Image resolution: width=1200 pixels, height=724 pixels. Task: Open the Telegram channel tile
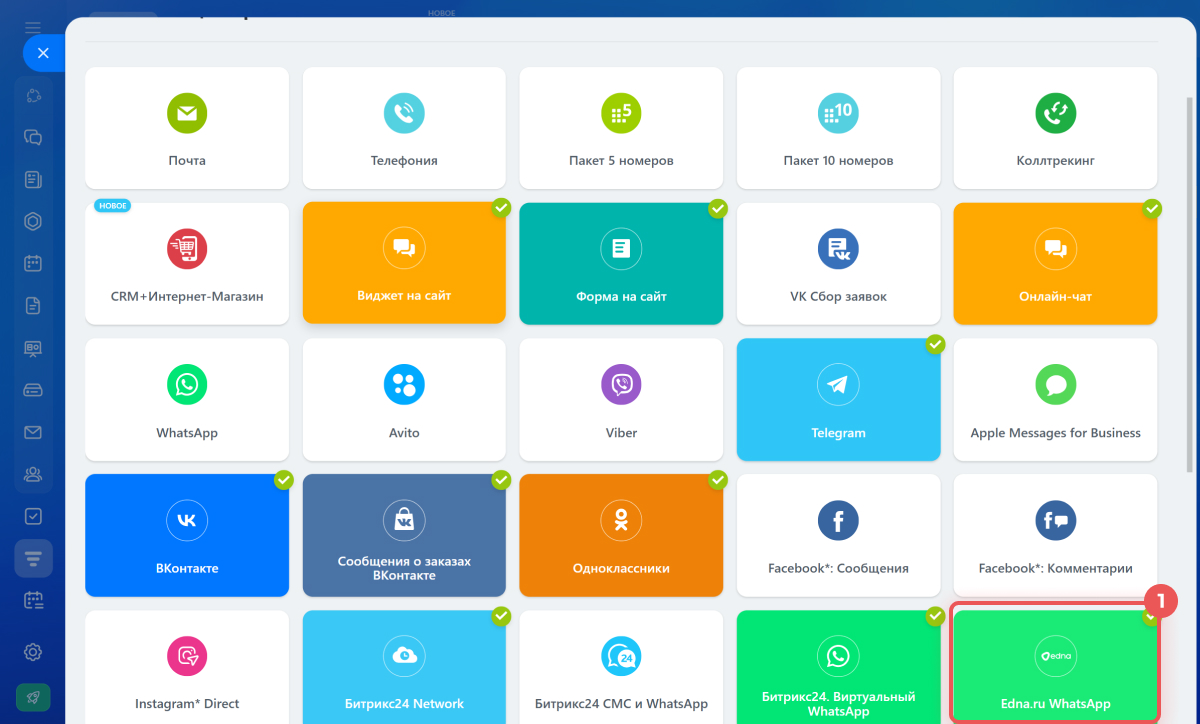(x=838, y=399)
